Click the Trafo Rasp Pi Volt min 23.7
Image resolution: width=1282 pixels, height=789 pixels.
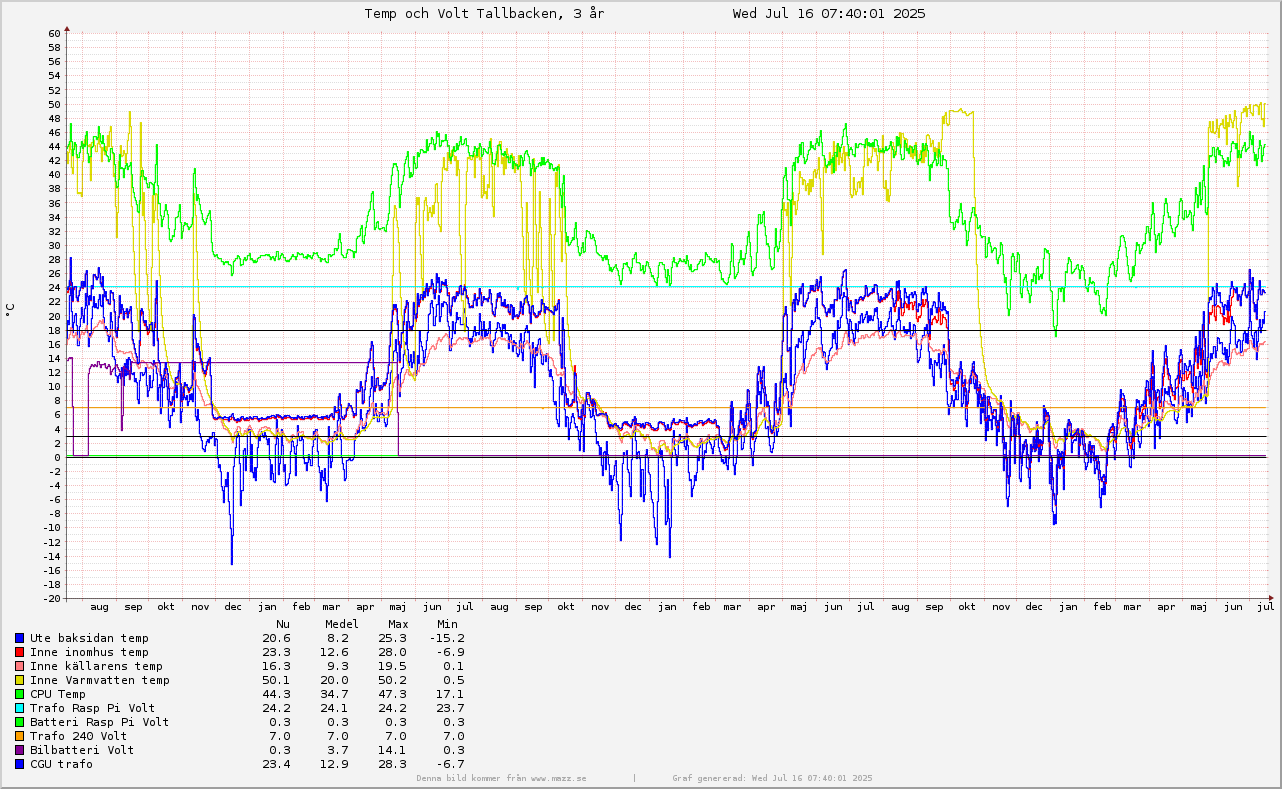[451, 708]
